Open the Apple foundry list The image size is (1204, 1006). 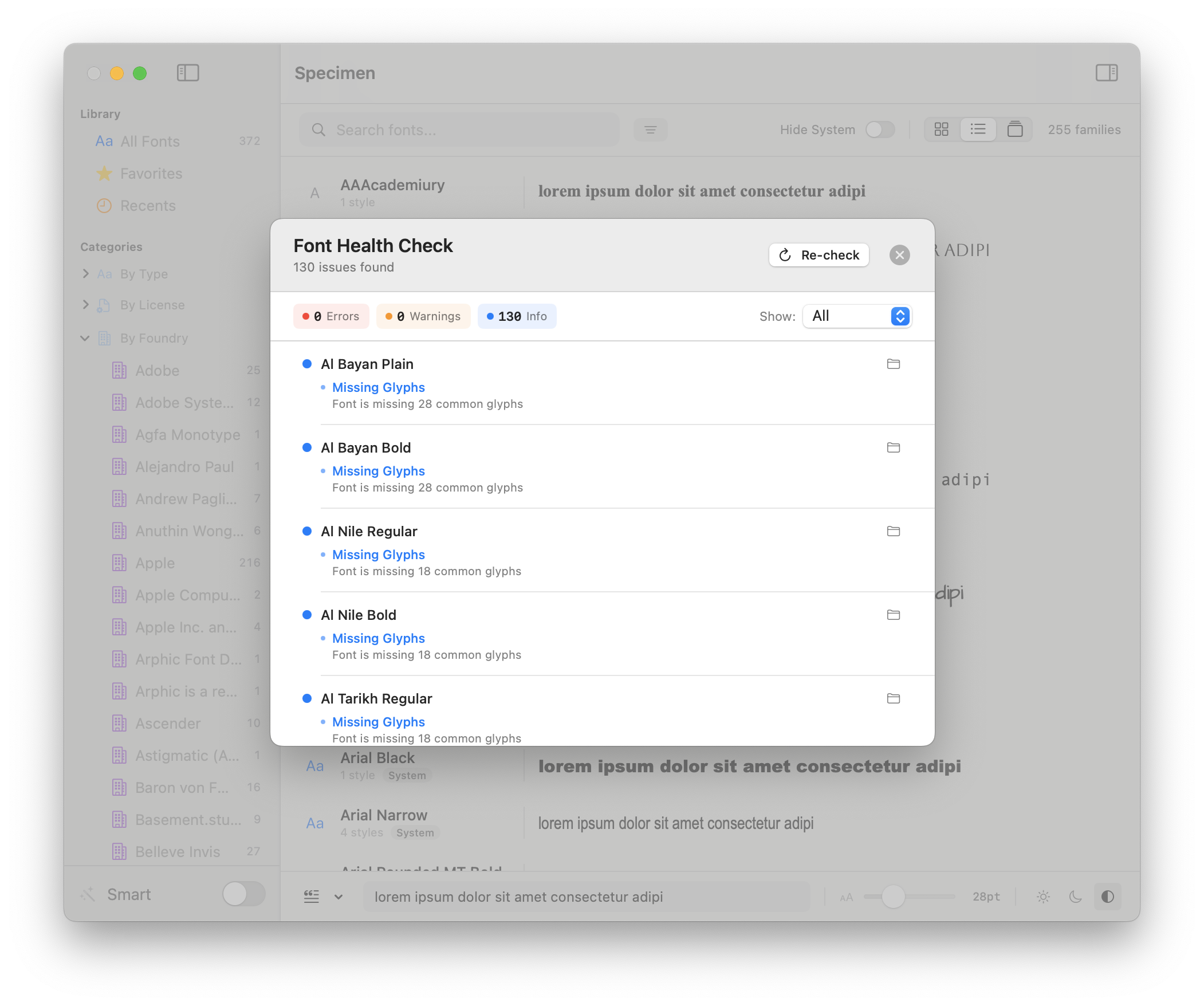click(155, 563)
